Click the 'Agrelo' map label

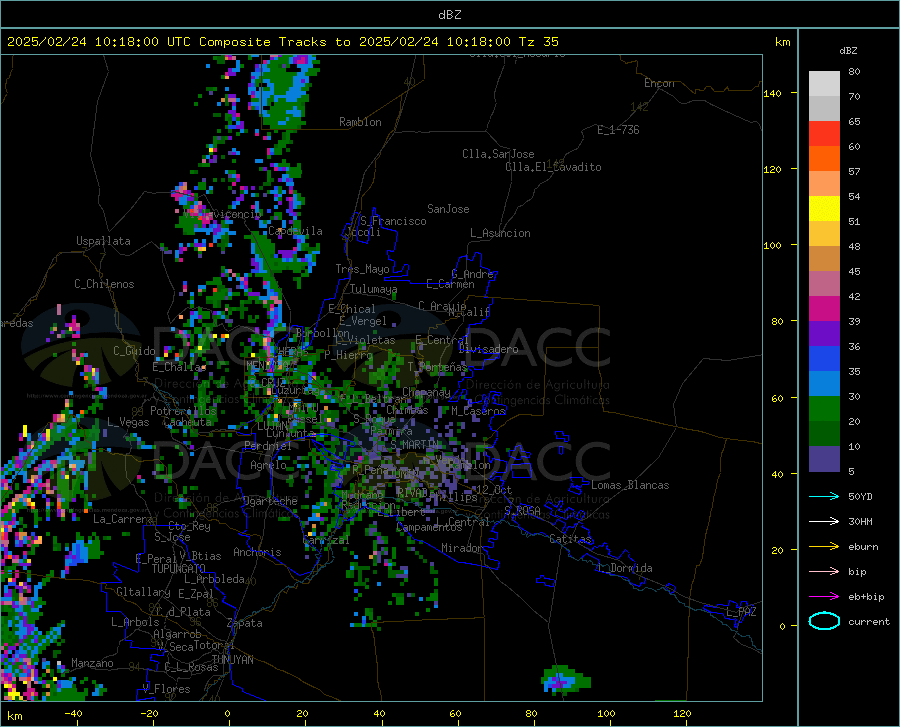pyautogui.click(x=268, y=465)
